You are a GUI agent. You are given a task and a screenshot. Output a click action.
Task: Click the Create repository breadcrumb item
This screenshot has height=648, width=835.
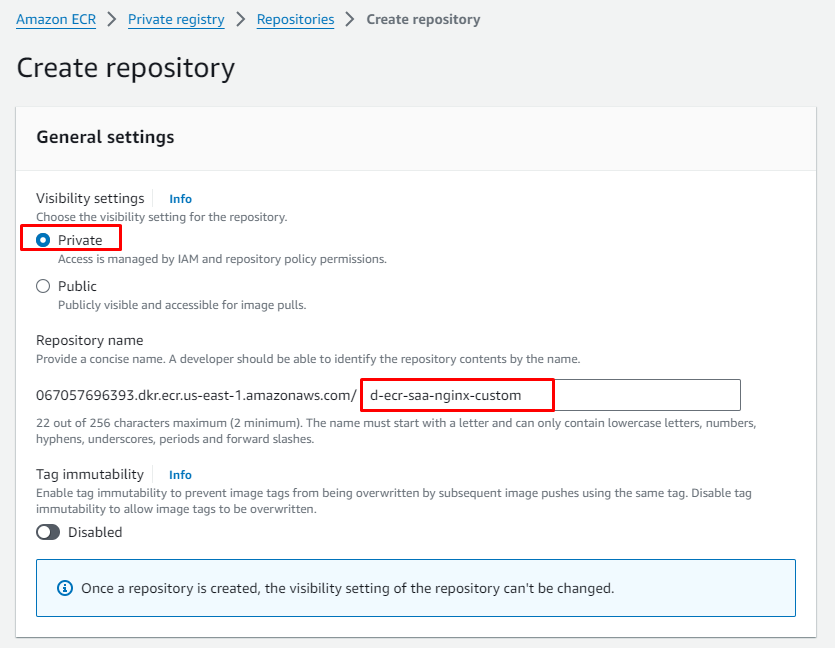click(x=423, y=19)
